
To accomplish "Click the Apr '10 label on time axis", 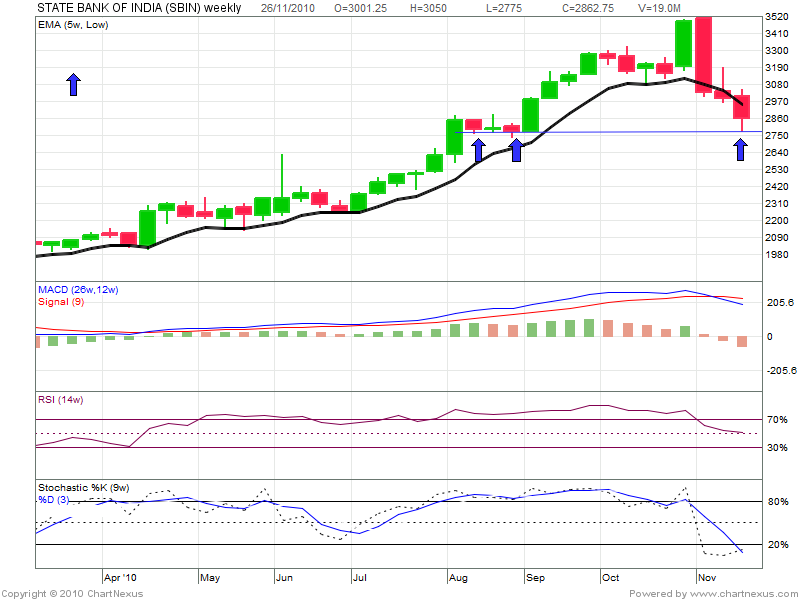I will pyautogui.click(x=121, y=578).
